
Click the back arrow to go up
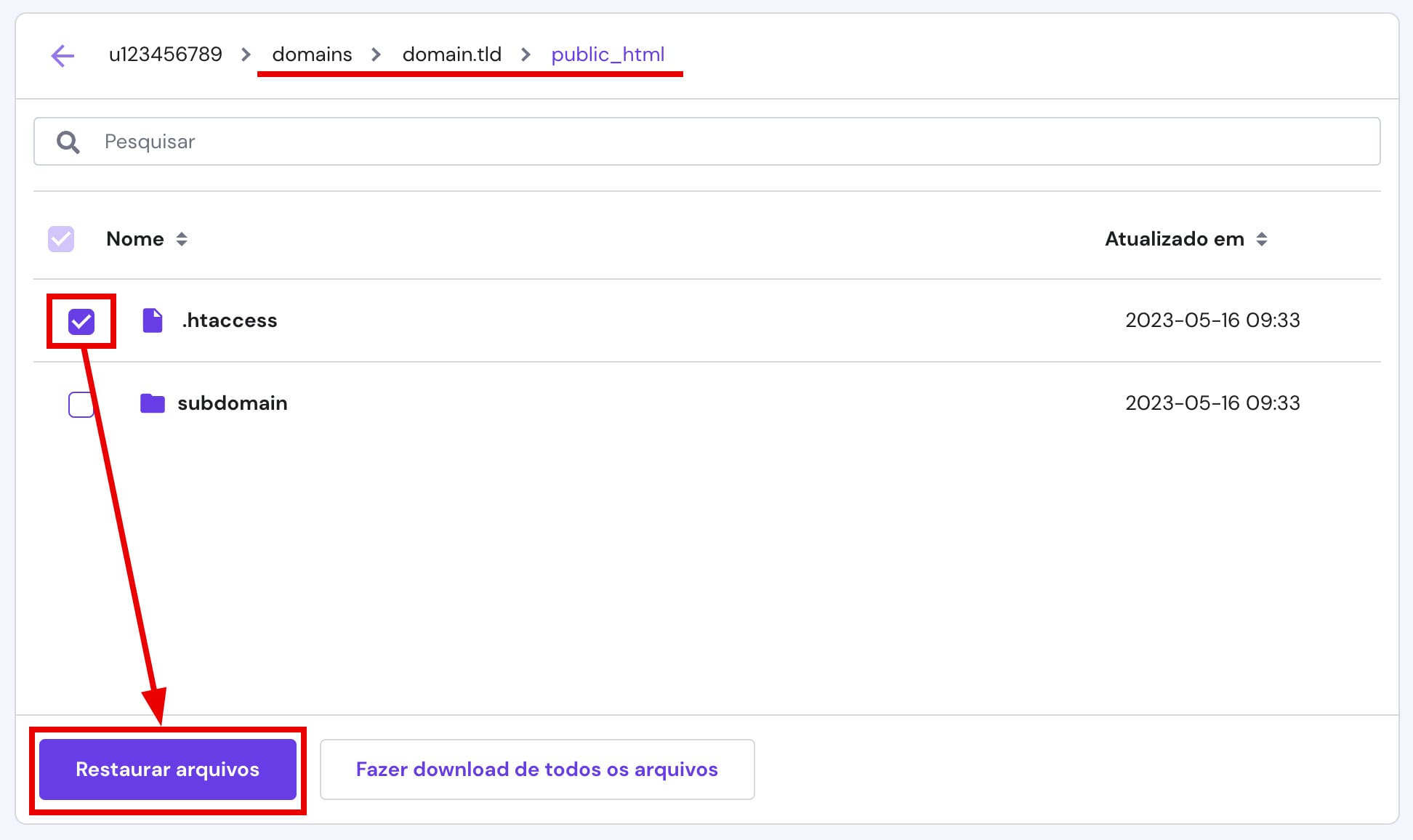63,55
